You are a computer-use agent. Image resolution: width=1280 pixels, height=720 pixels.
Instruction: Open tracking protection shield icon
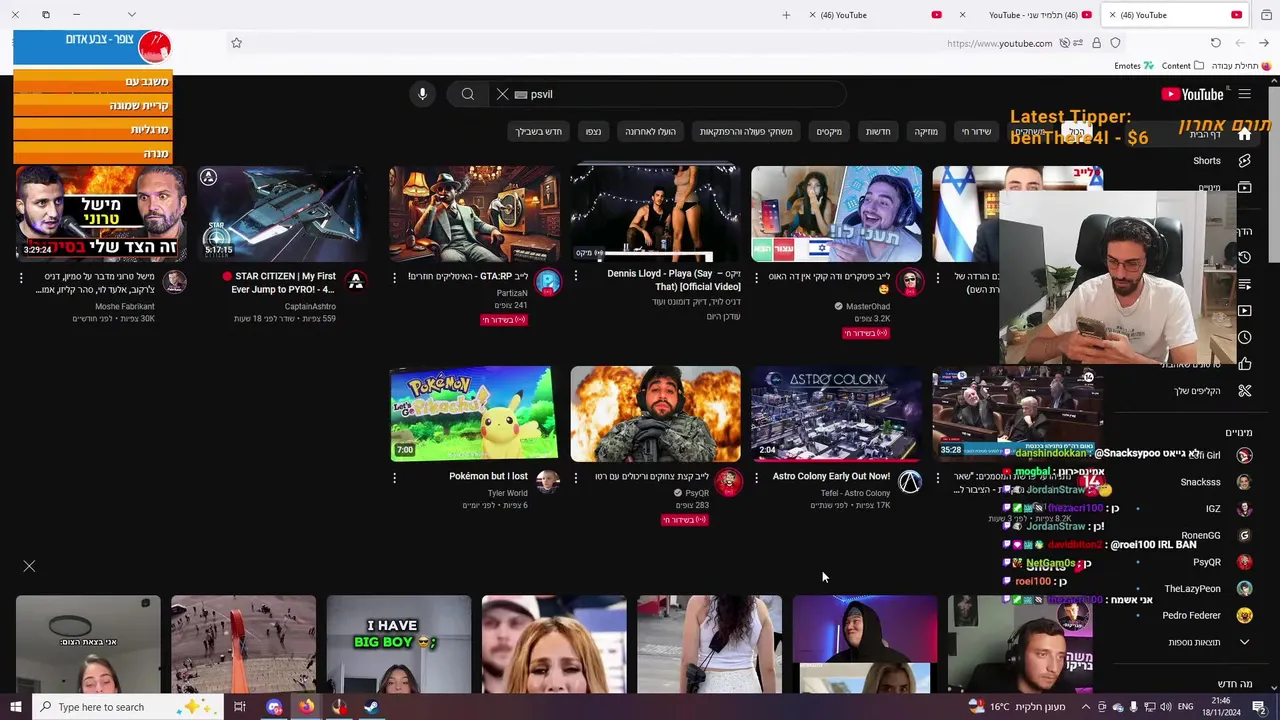(x=1115, y=43)
